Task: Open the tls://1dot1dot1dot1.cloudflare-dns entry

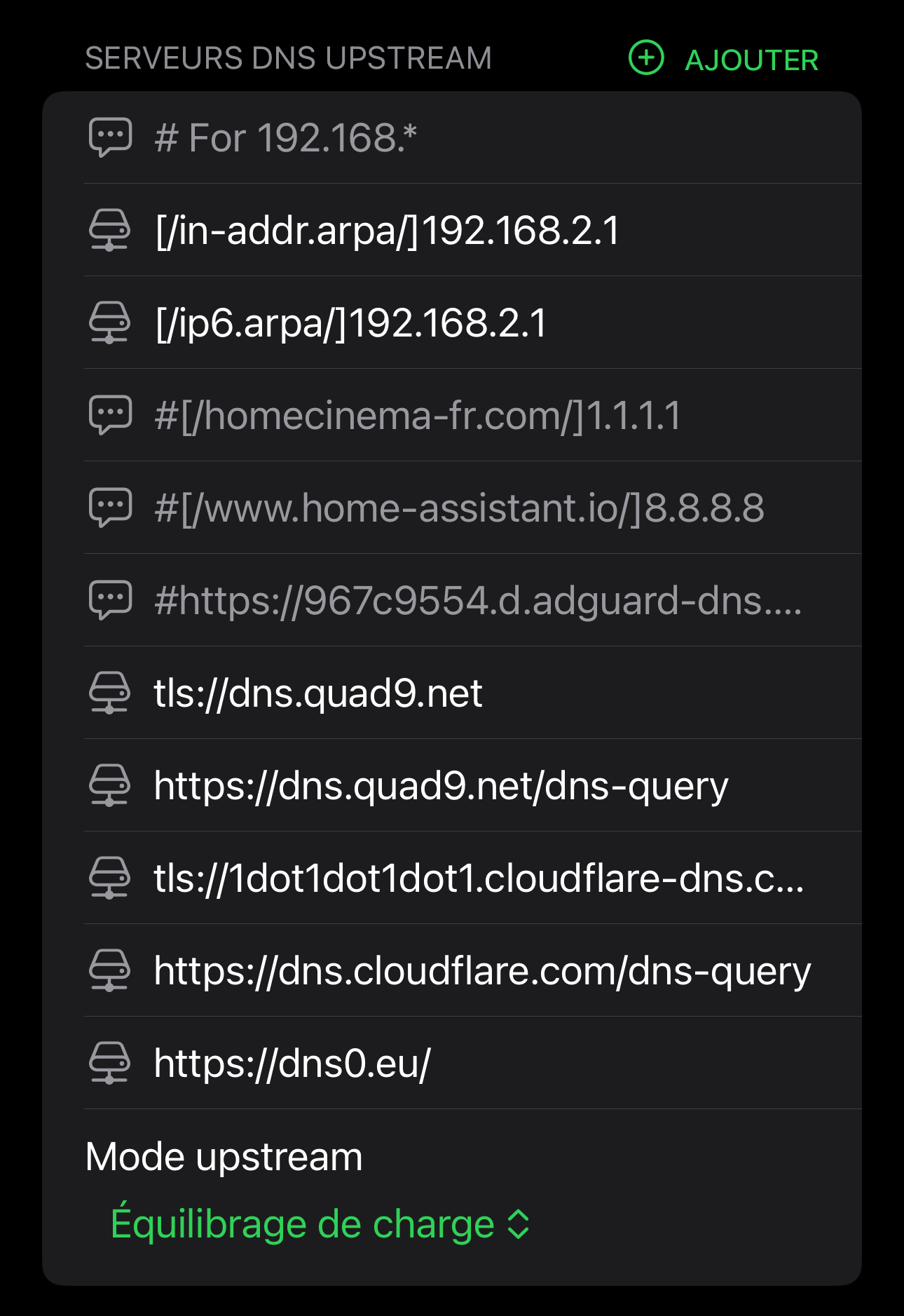Action: coord(479,878)
